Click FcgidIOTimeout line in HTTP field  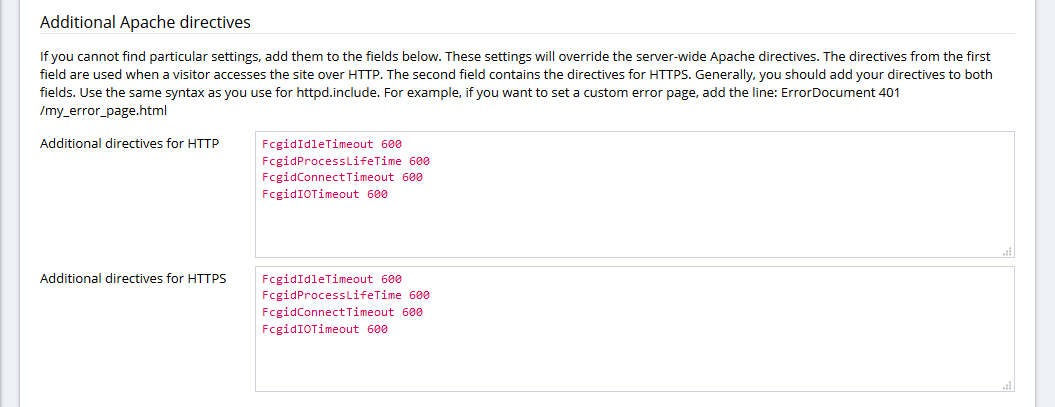click(x=324, y=194)
